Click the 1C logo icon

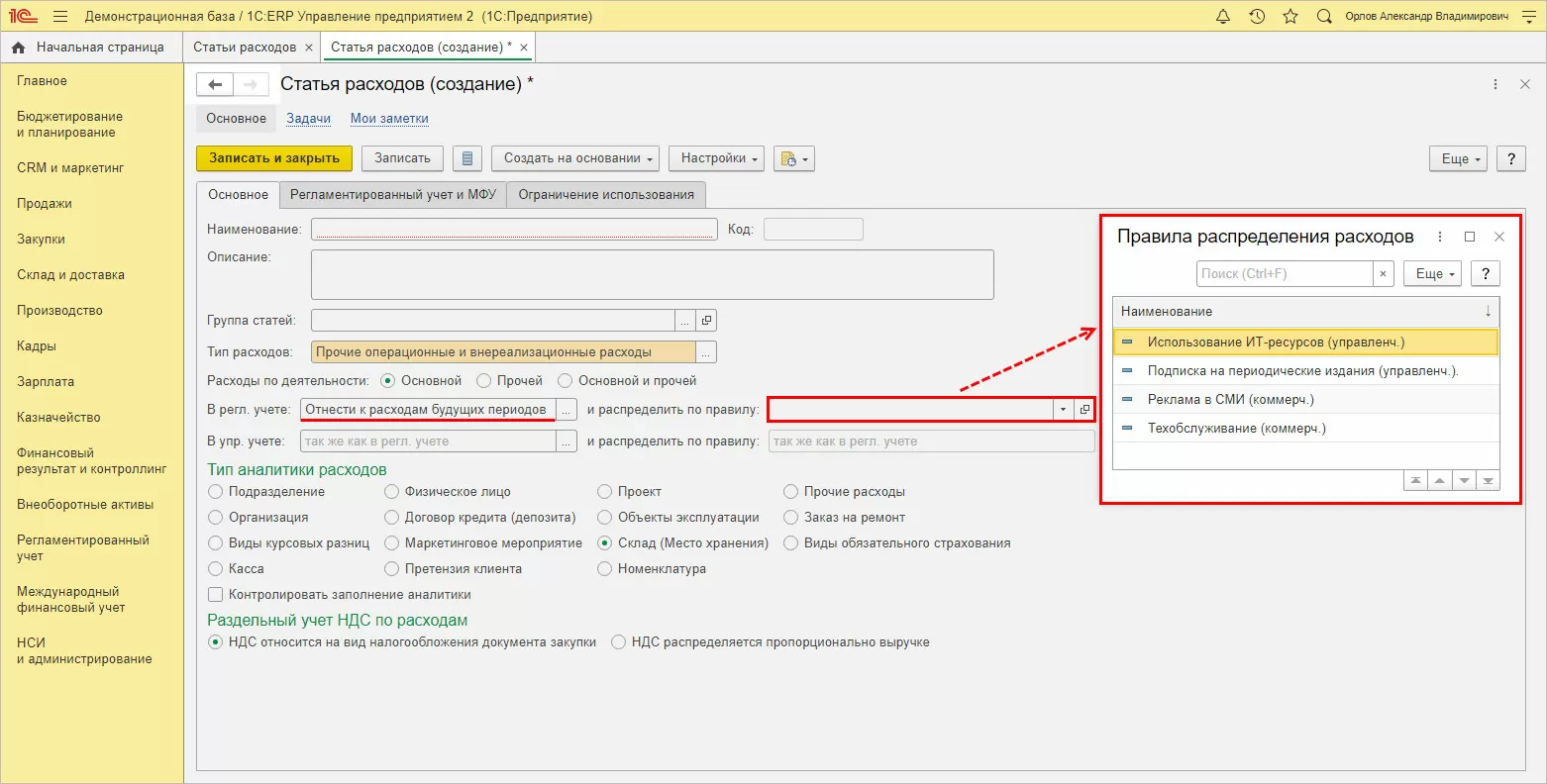22,17
